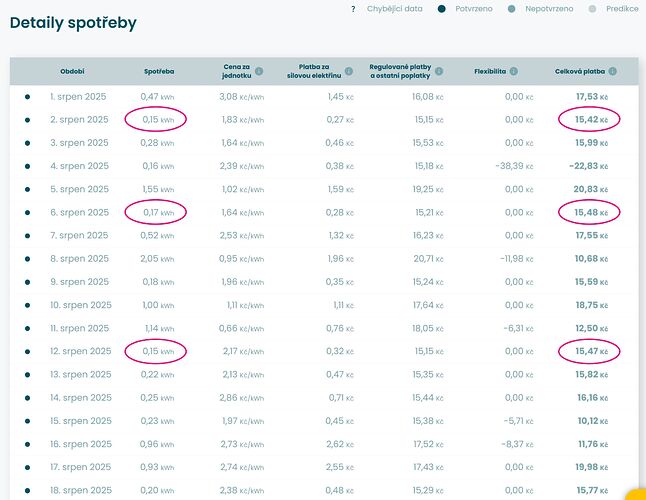Click the status dot for 1. srpen 2025
646x500 pixels.
point(28,97)
